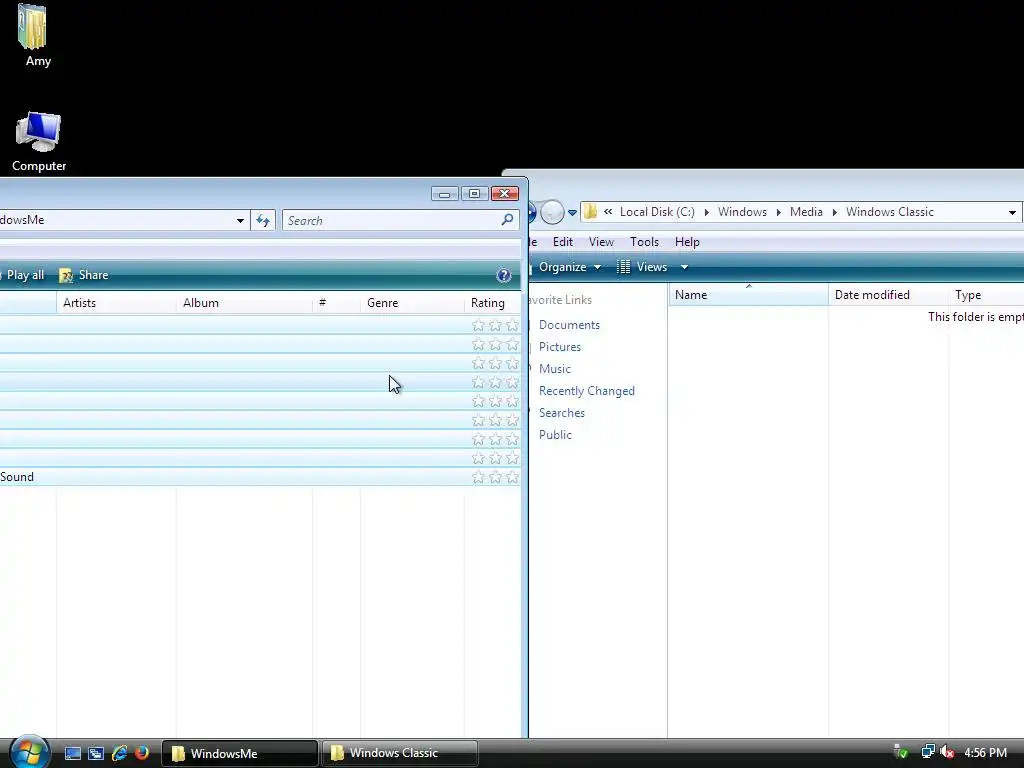Click the Windows Start orb
1024x768 pixels.
pyautogui.click(x=29, y=752)
